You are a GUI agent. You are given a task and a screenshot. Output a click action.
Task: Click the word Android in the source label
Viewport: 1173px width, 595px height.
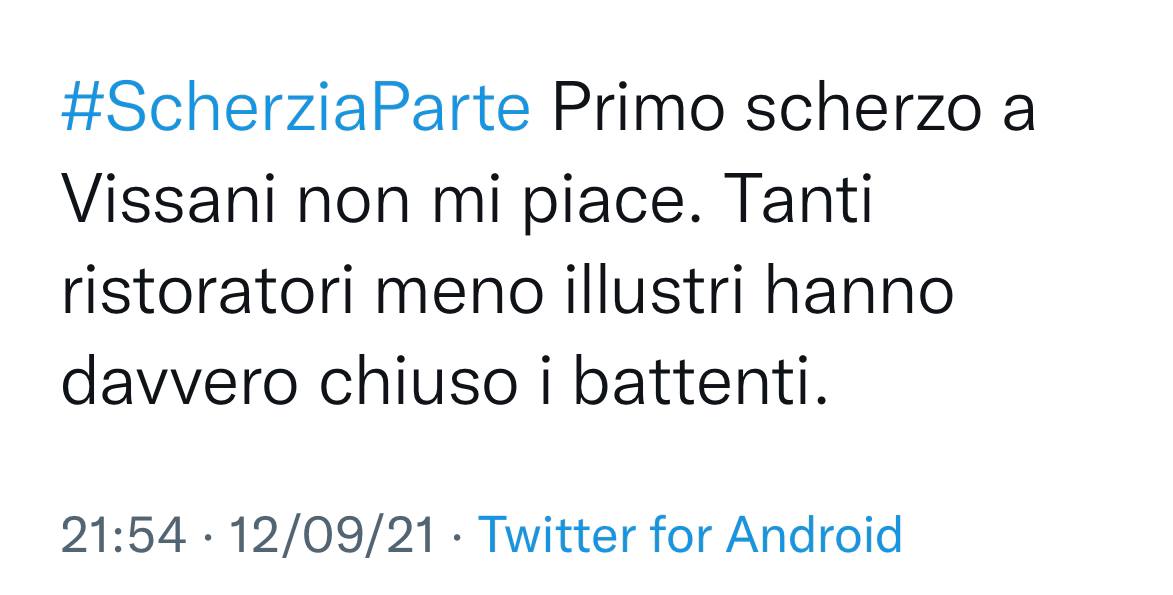pyautogui.click(x=813, y=535)
